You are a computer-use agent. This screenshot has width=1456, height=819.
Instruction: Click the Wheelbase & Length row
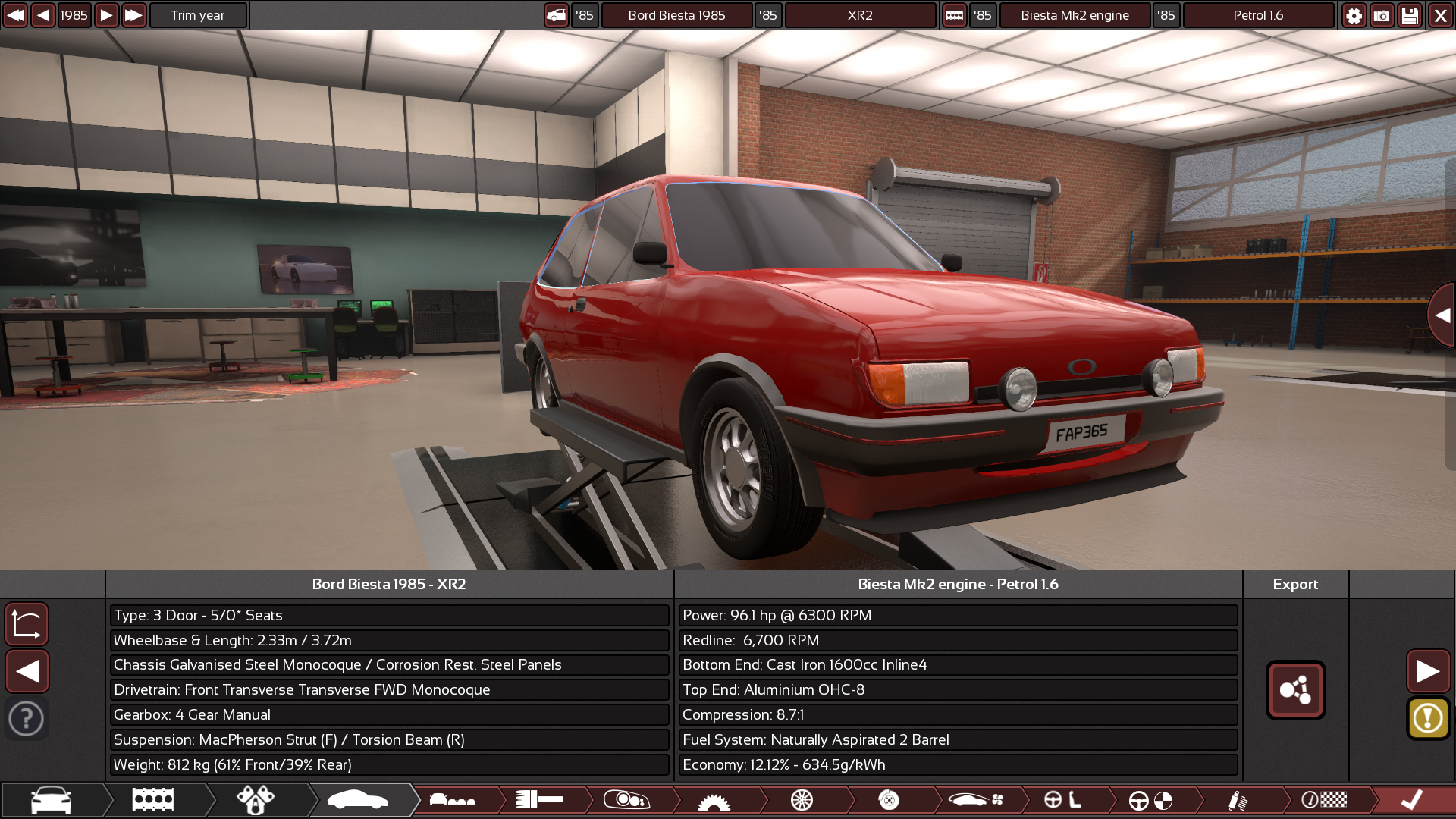(x=389, y=641)
